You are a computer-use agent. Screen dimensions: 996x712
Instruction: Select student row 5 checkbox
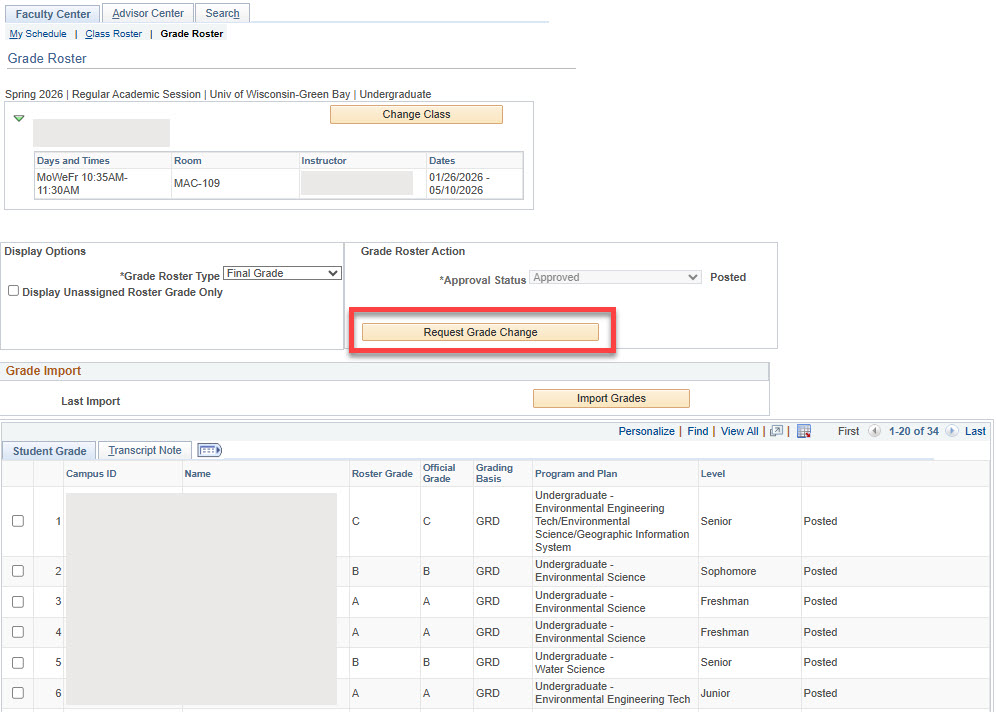[x=18, y=662]
